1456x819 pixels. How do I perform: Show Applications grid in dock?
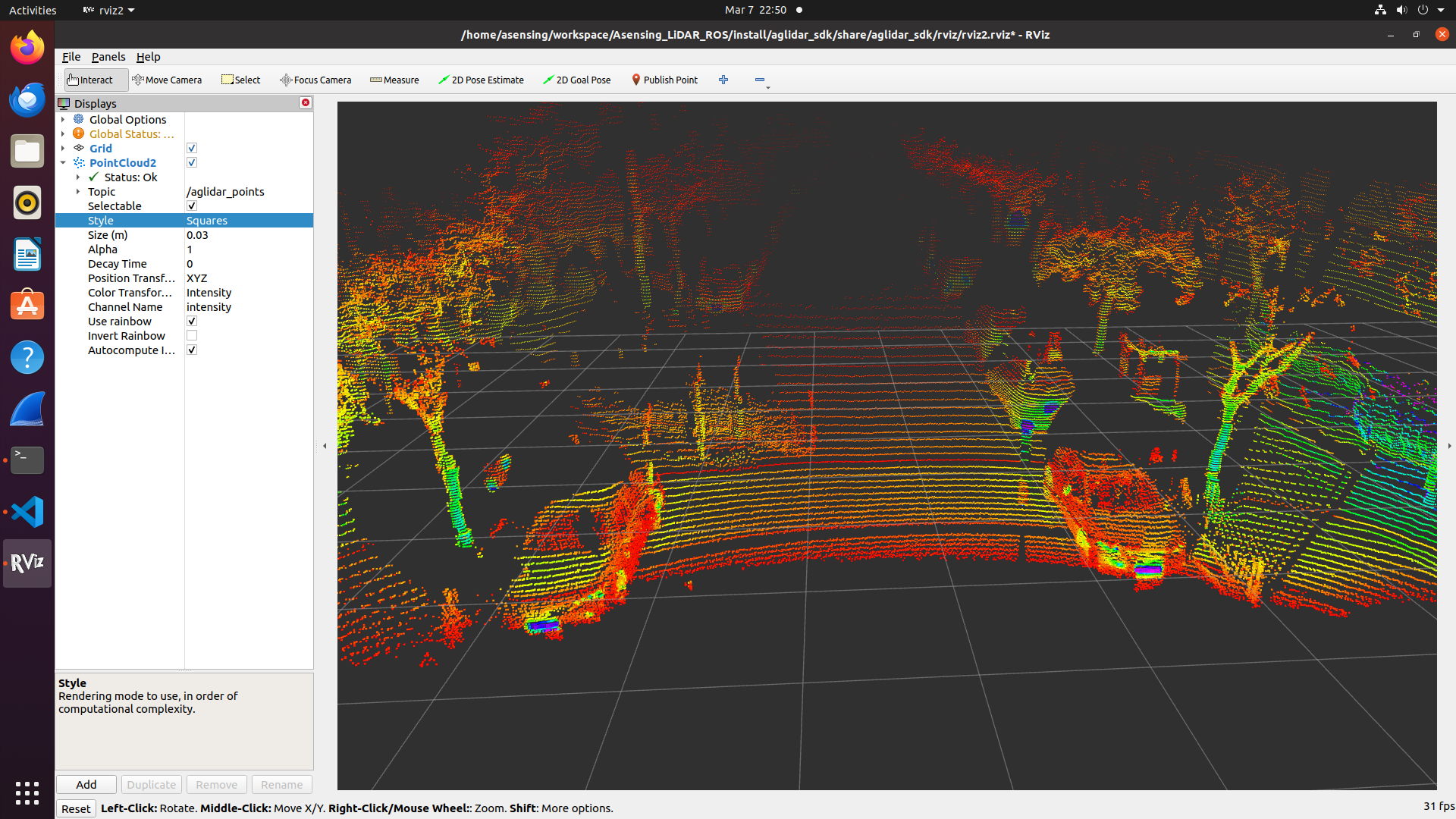(27, 793)
